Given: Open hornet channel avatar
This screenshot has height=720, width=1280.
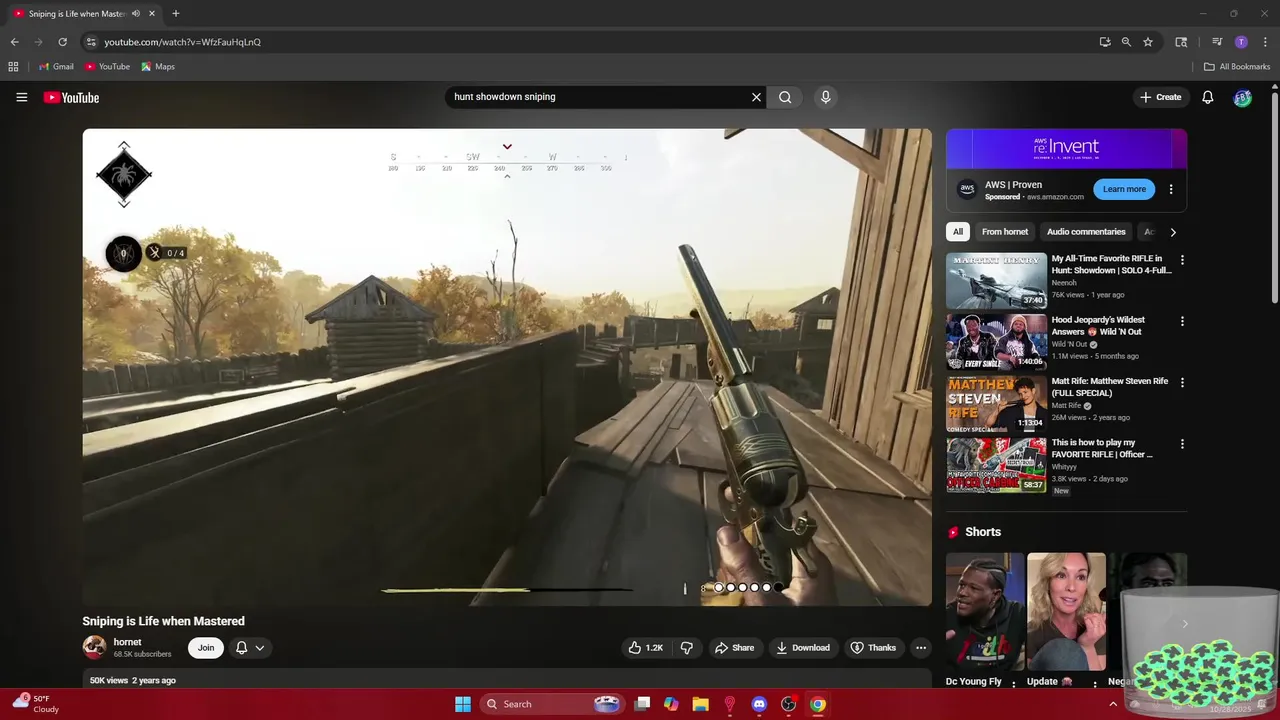Looking at the screenshot, I should point(94,647).
